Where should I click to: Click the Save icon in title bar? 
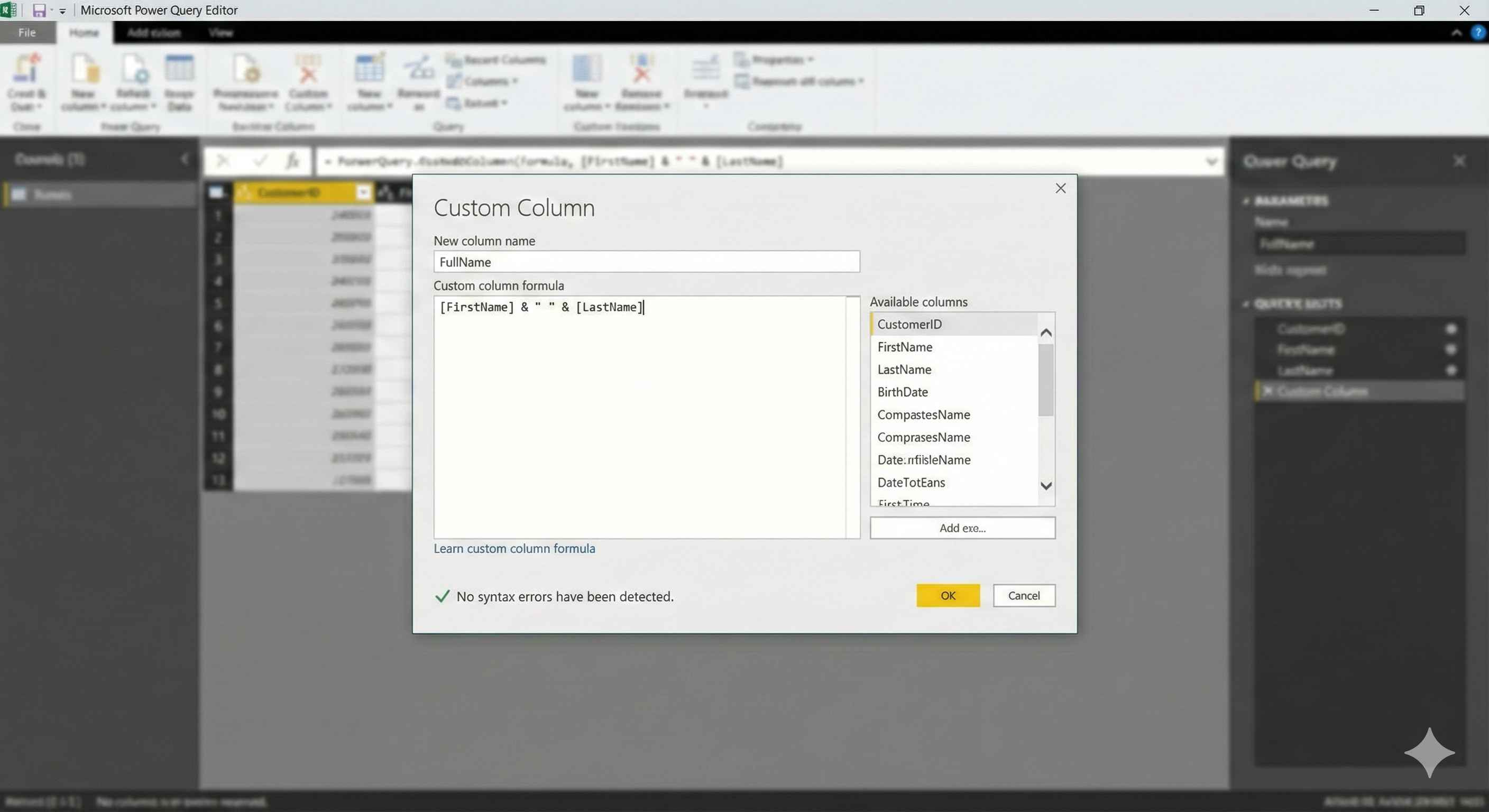coord(39,11)
